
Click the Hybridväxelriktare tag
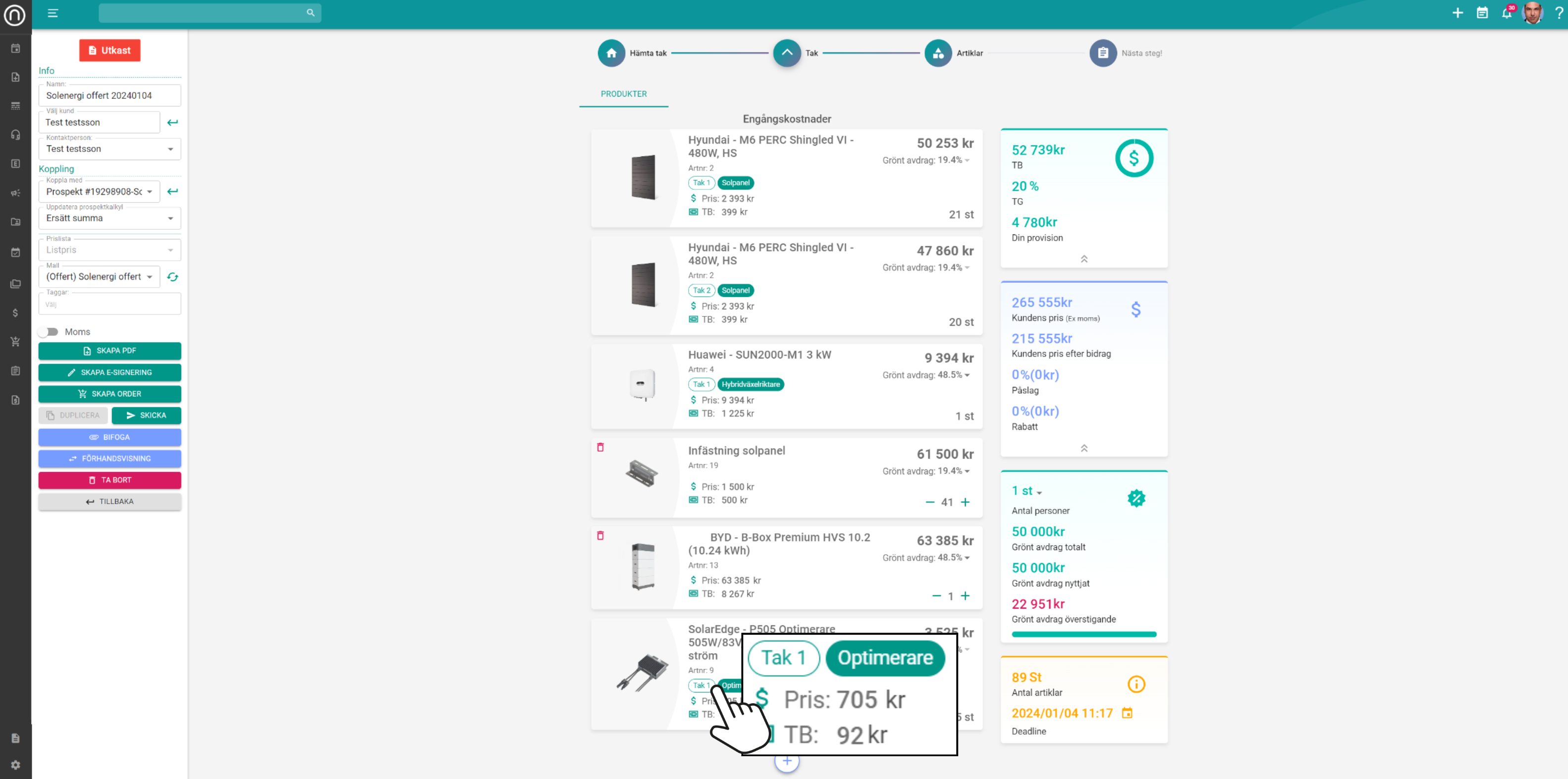(751, 384)
